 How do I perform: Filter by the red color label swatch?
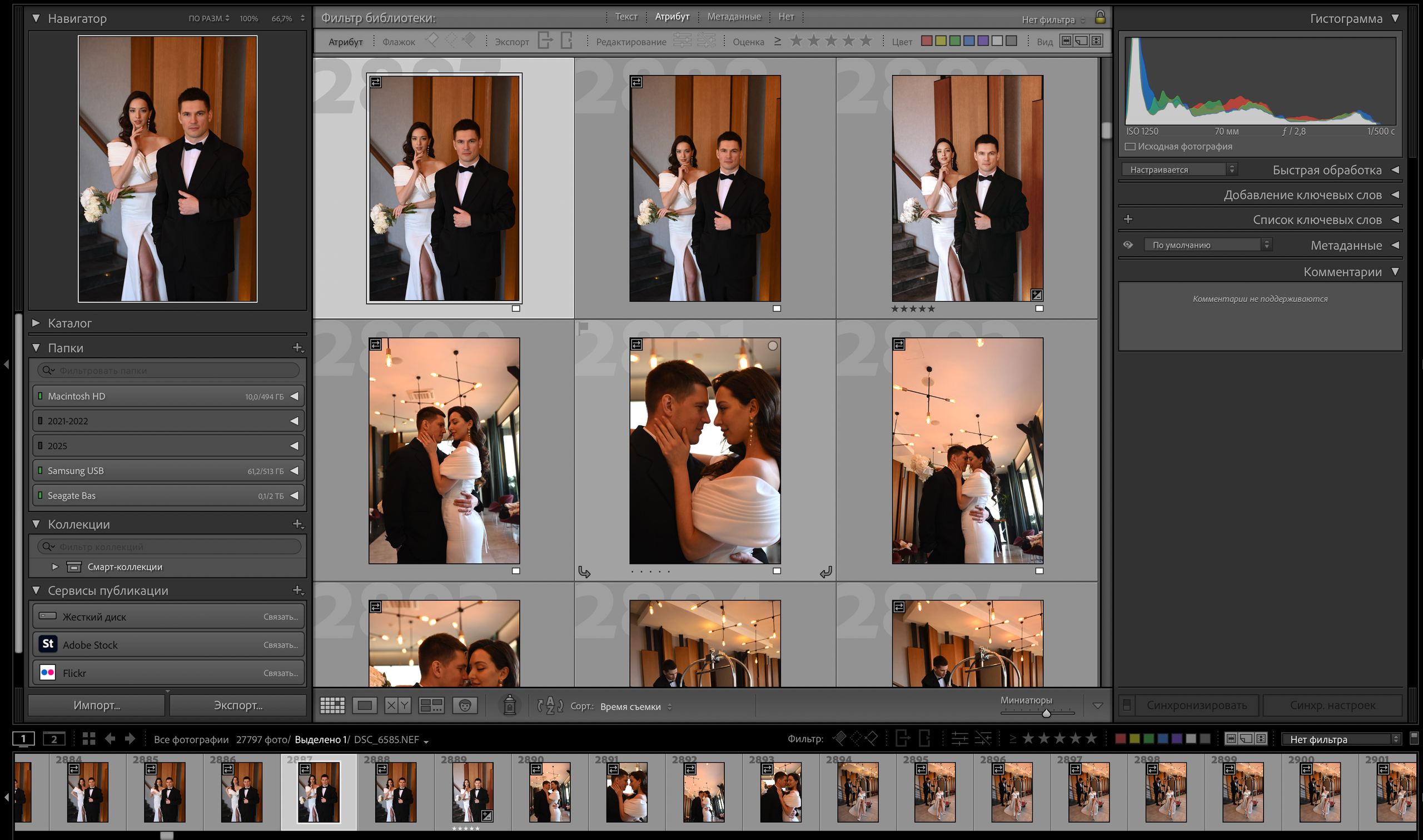coord(927,41)
